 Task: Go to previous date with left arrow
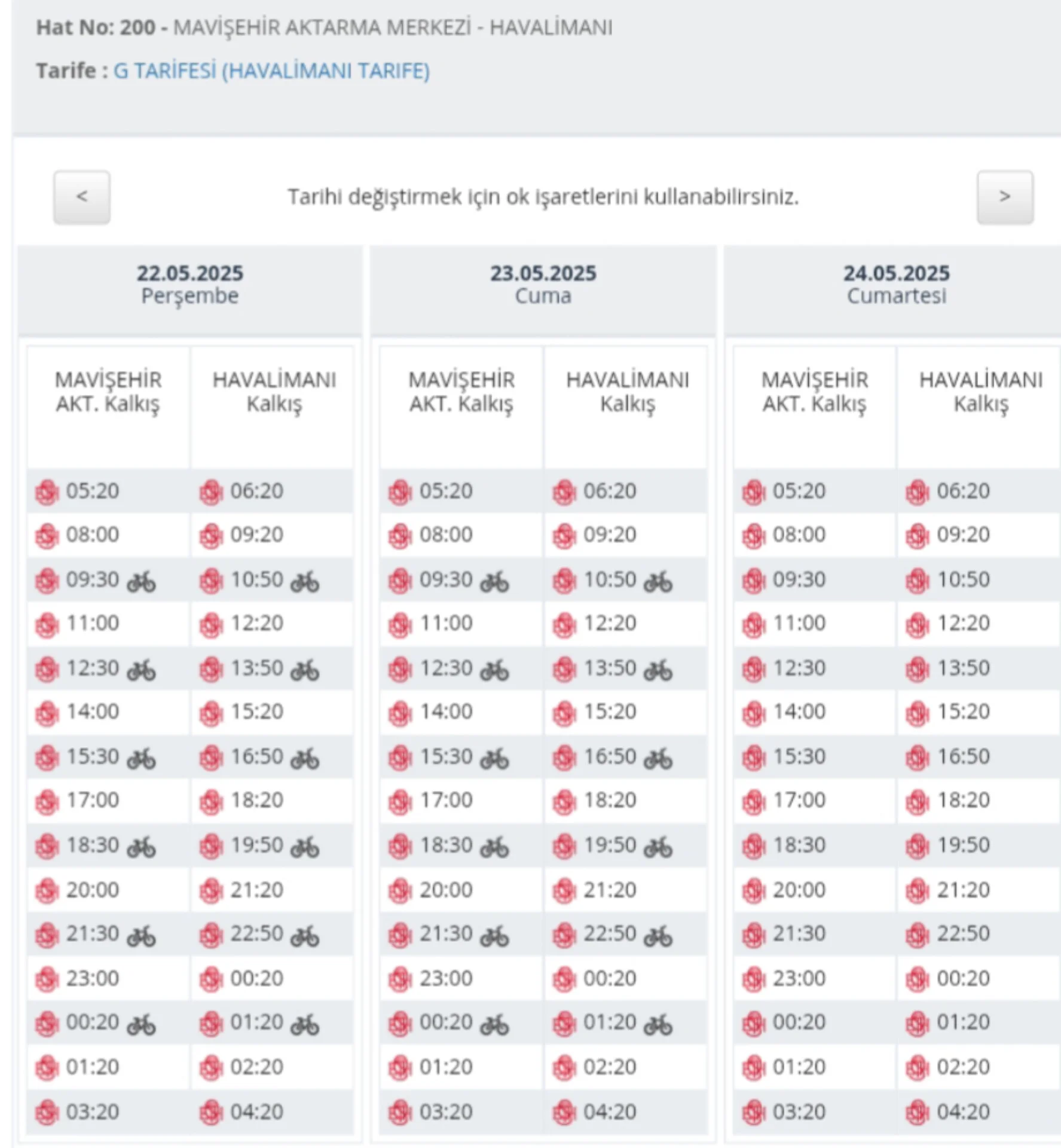82,197
